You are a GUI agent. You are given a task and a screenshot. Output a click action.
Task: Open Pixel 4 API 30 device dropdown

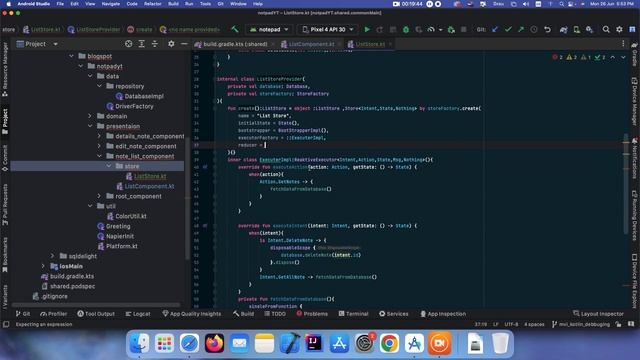pos(328,29)
